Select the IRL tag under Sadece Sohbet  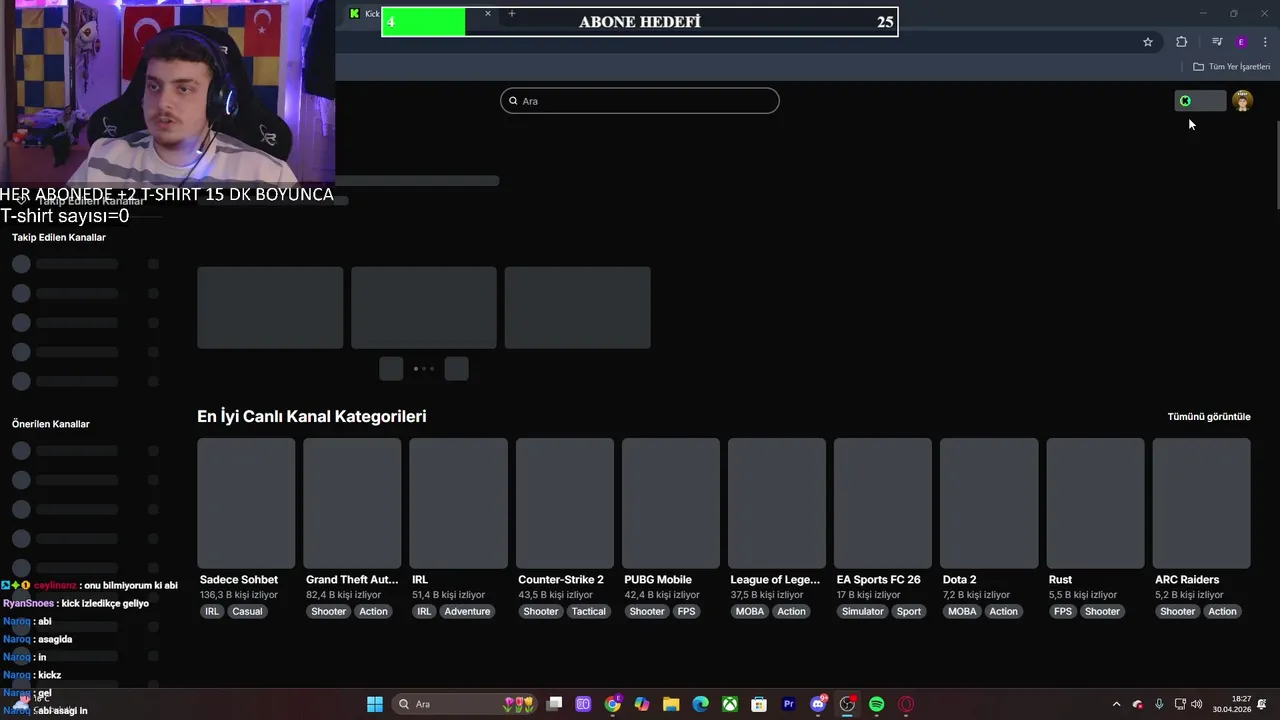pos(212,612)
